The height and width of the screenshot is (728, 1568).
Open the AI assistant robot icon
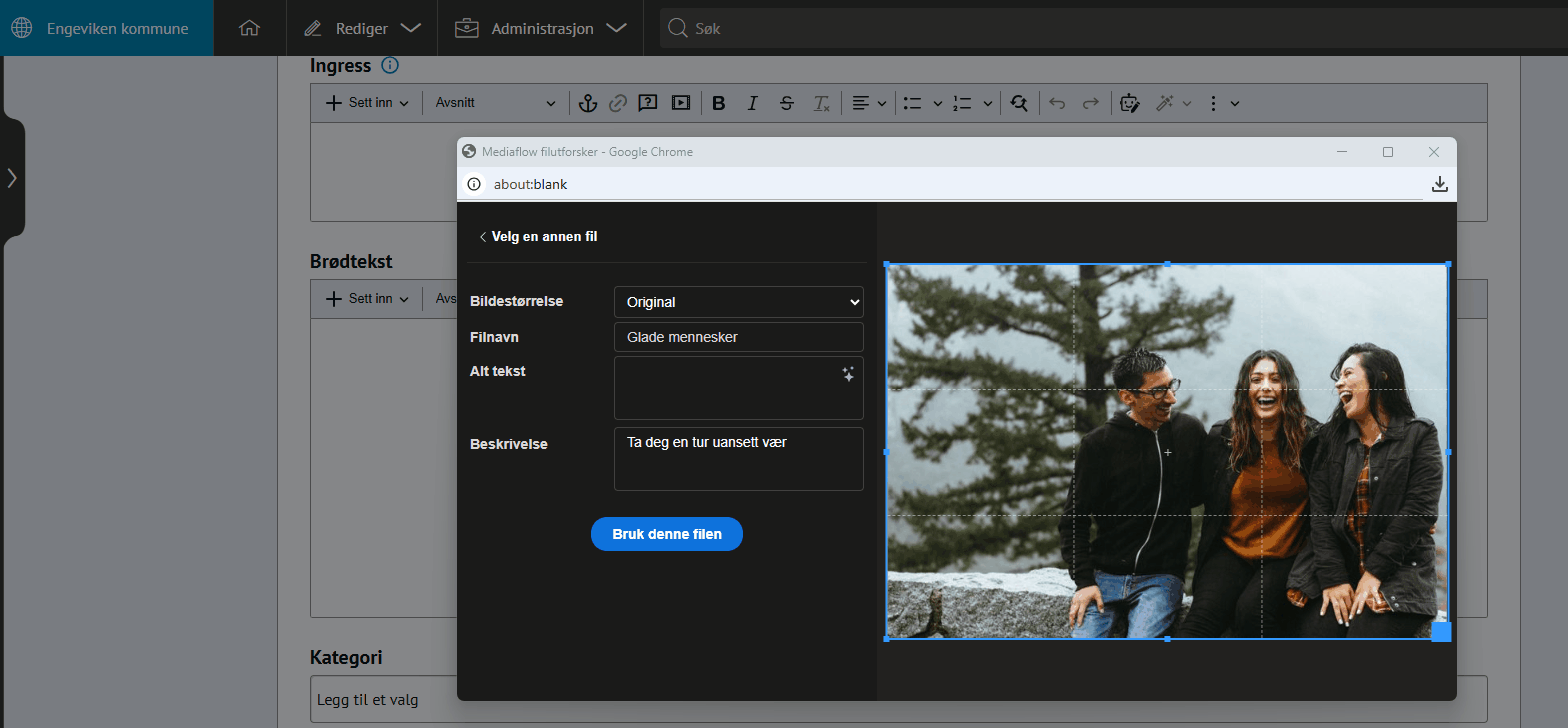tap(1130, 103)
